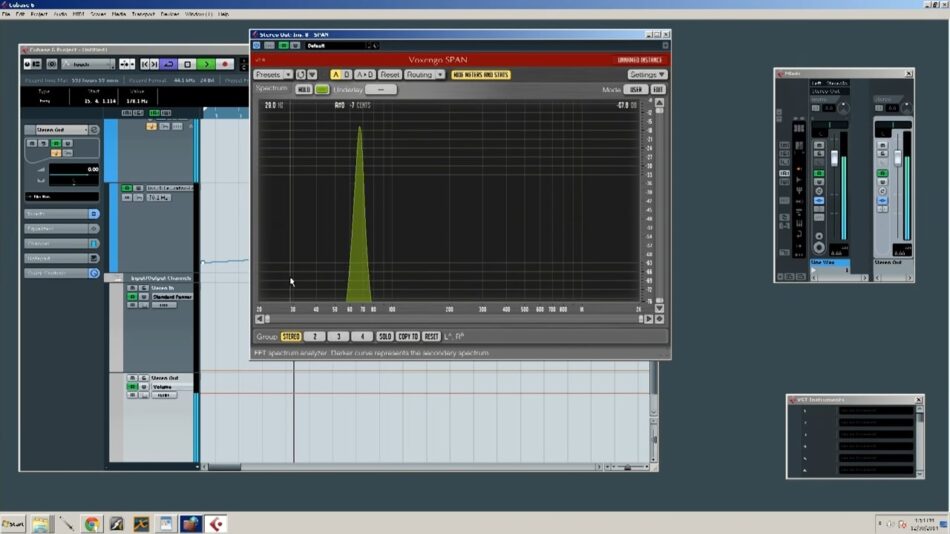Select the Sine Wave channel label in Mixer

[830, 262]
